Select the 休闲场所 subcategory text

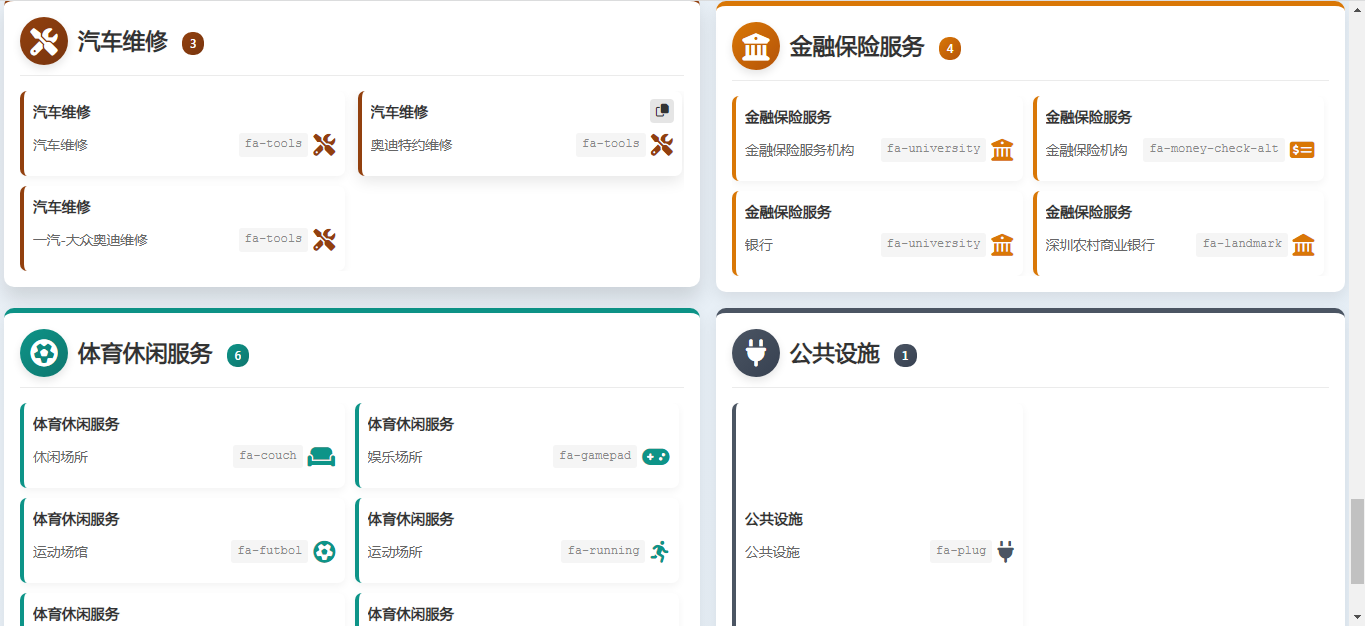[60, 457]
